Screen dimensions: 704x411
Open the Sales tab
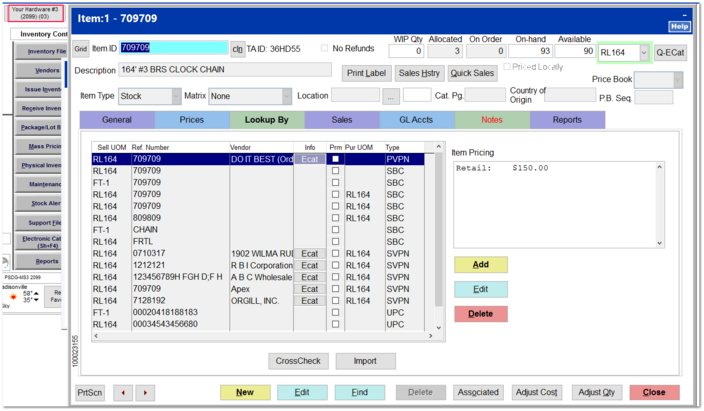point(342,120)
